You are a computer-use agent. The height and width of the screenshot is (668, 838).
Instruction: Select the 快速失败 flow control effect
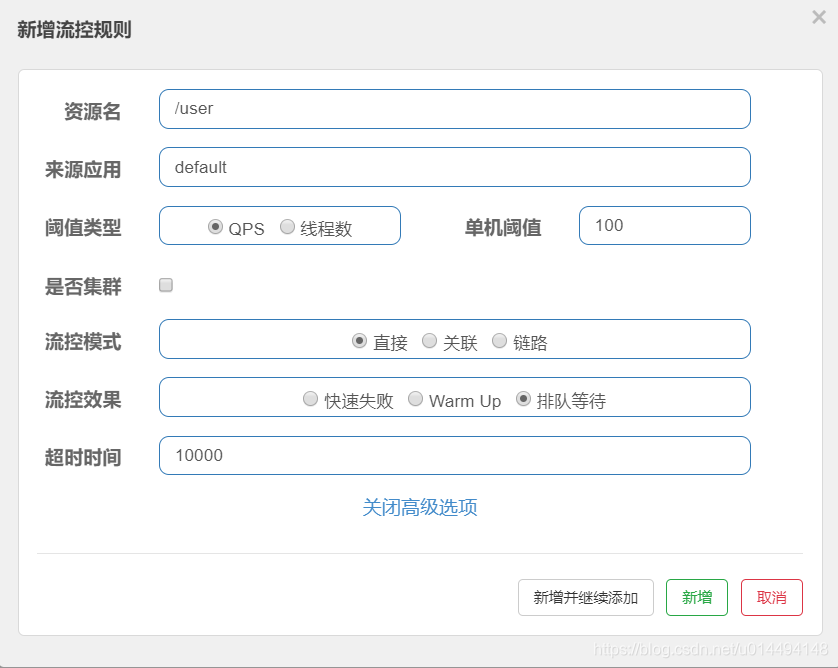click(311, 398)
